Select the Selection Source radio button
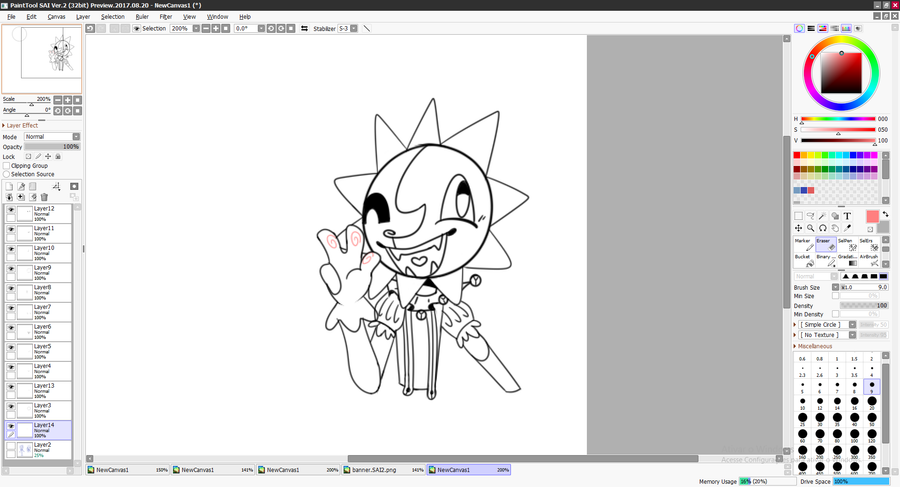The height and width of the screenshot is (487, 900). coord(6,174)
